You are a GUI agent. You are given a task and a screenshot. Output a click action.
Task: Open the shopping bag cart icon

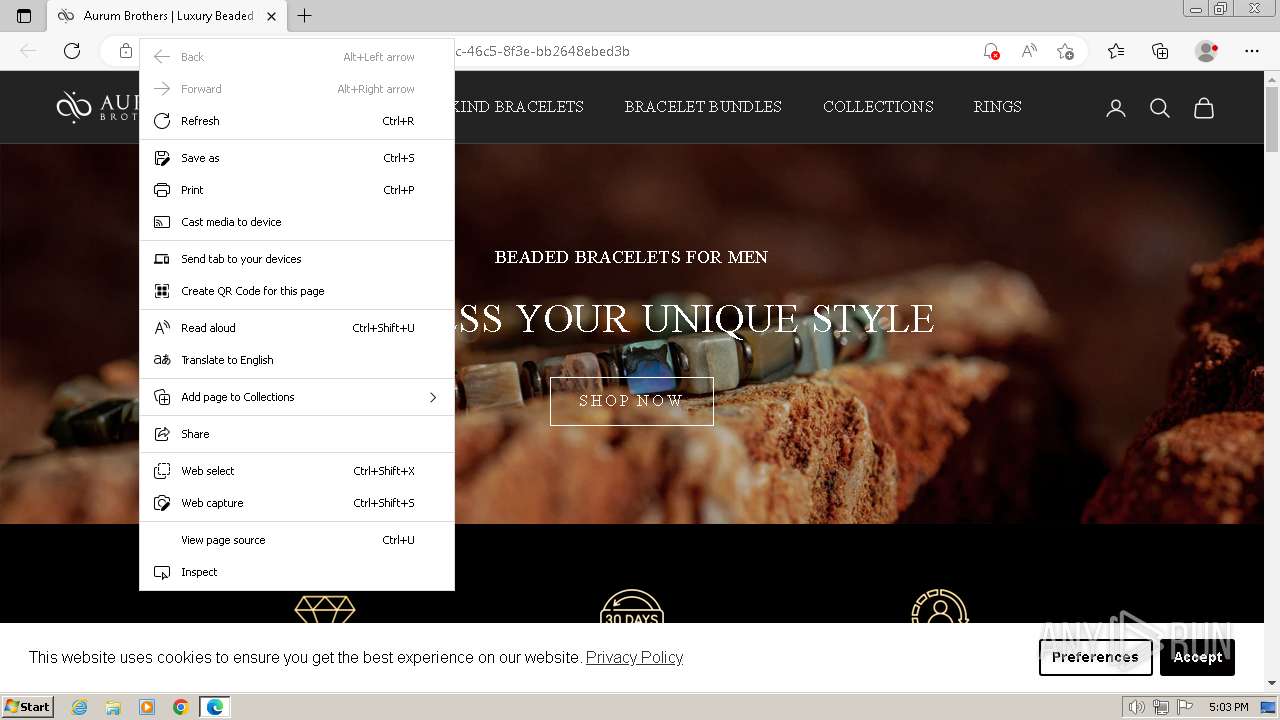1204,108
